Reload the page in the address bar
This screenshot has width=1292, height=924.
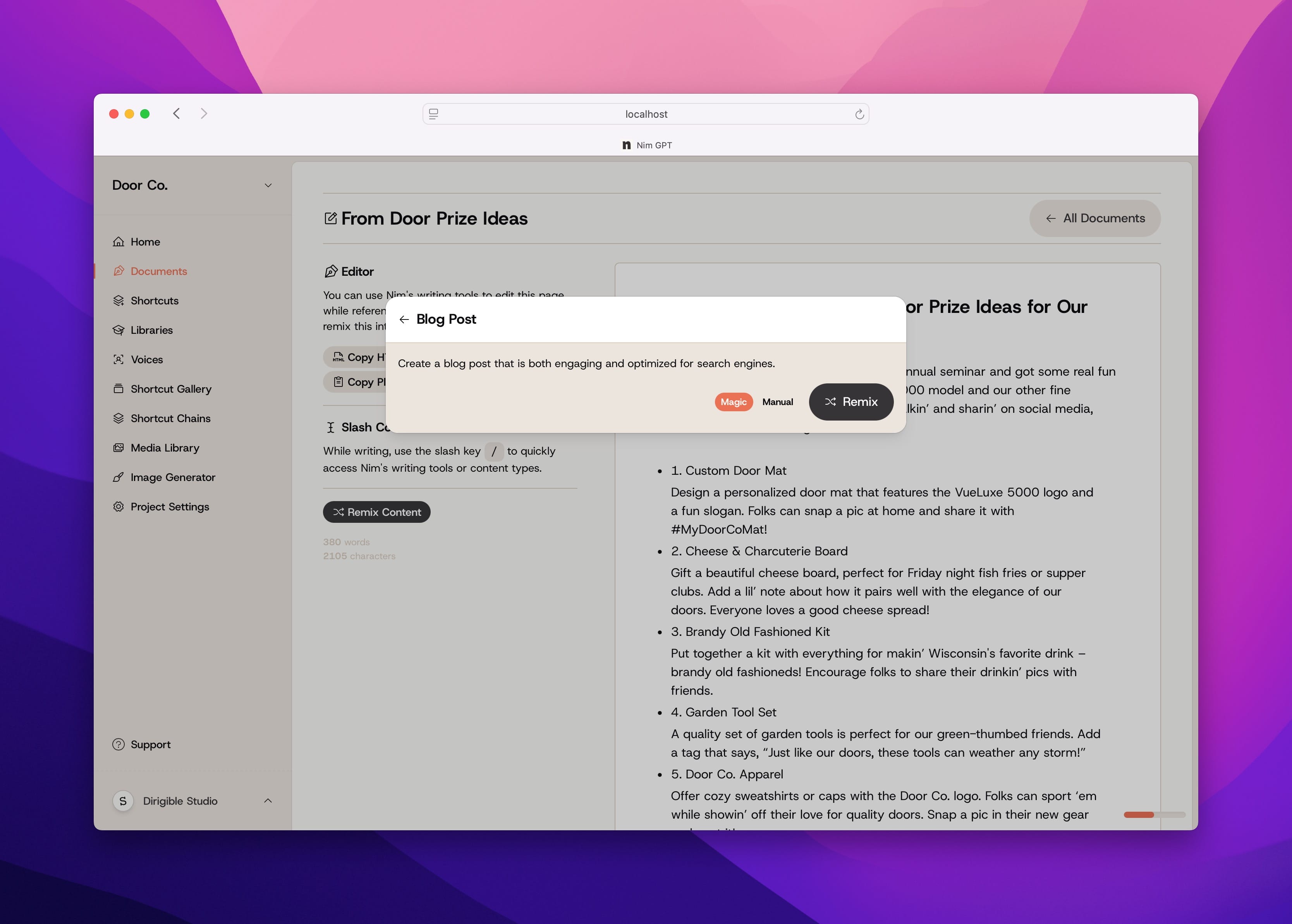click(859, 114)
